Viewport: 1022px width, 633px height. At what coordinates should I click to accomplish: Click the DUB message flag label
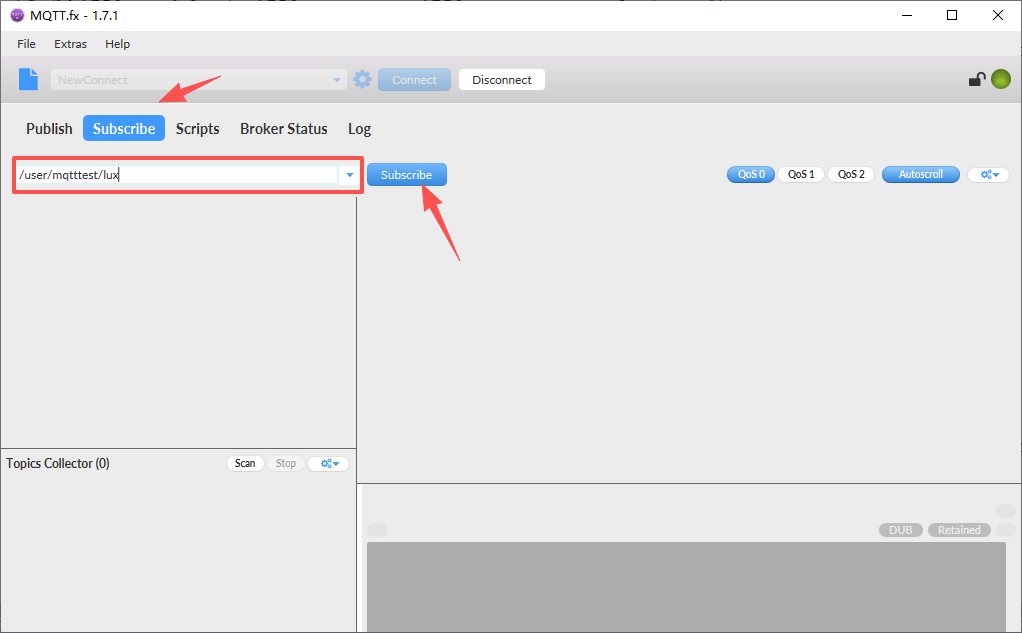point(901,530)
